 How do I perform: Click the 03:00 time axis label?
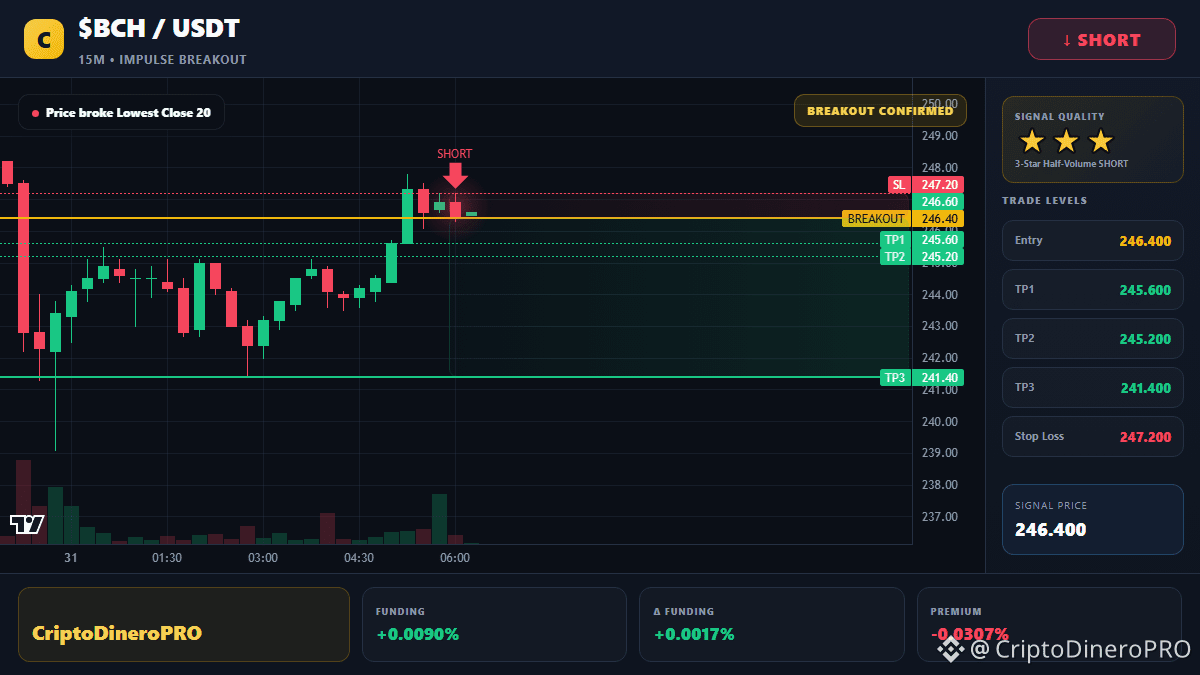(263, 558)
